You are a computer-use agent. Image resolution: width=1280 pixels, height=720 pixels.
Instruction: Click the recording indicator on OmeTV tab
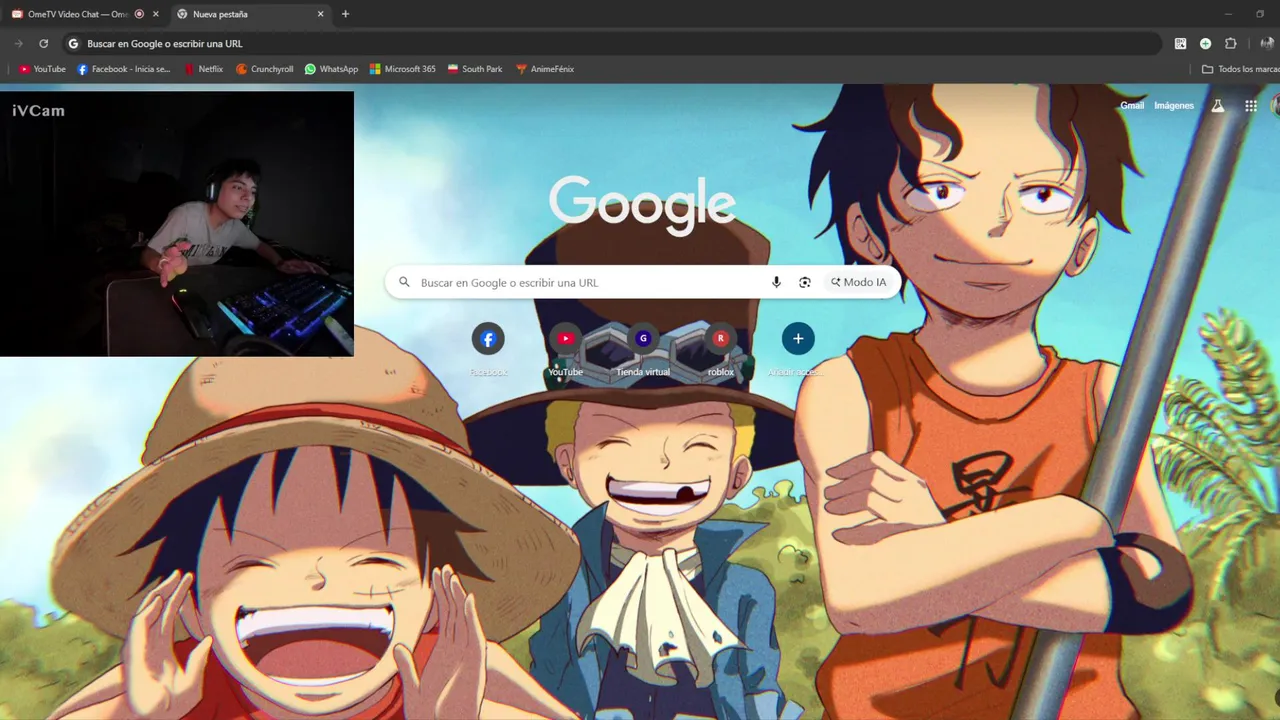tap(139, 14)
